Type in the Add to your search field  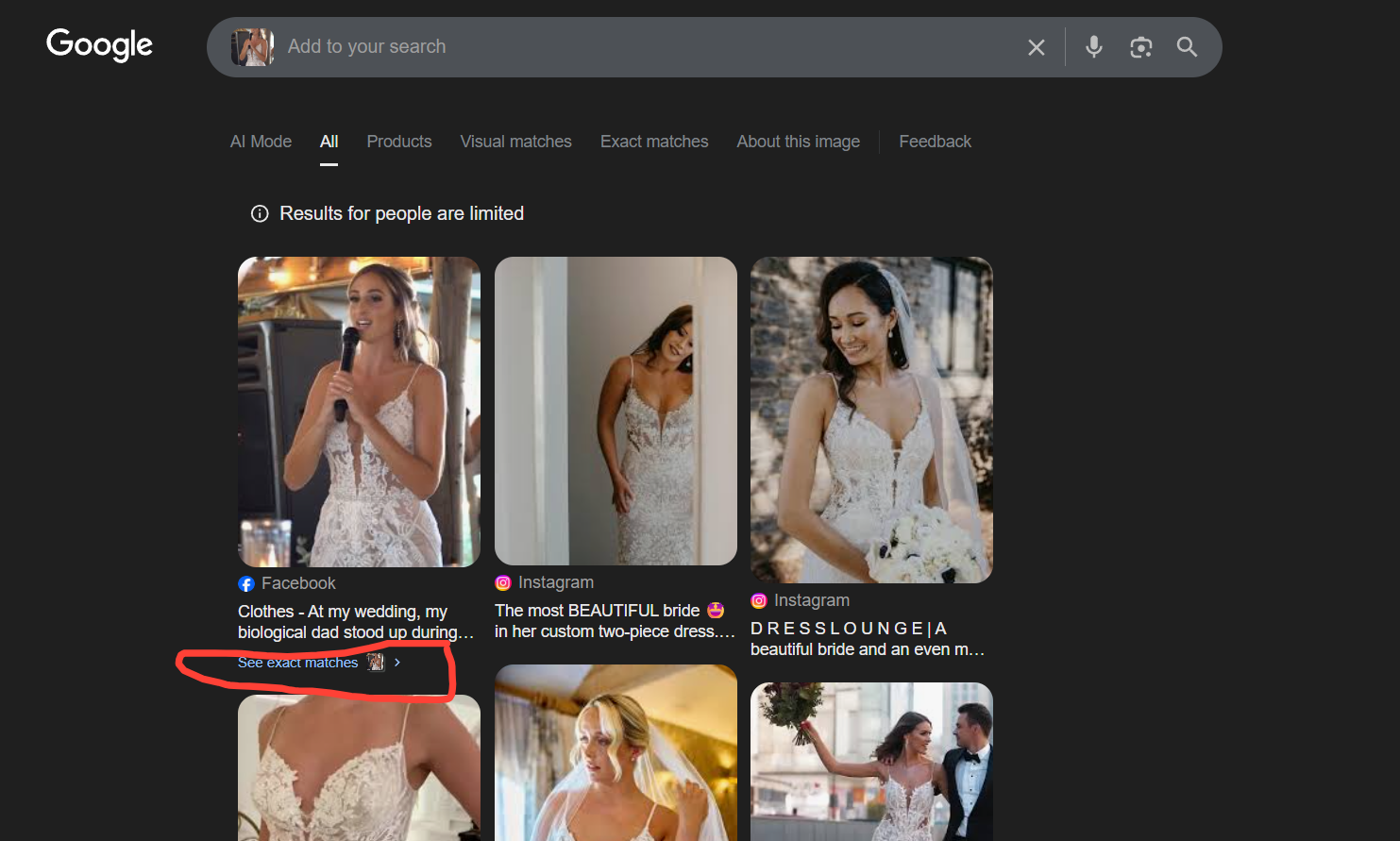[x=642, y=47]
